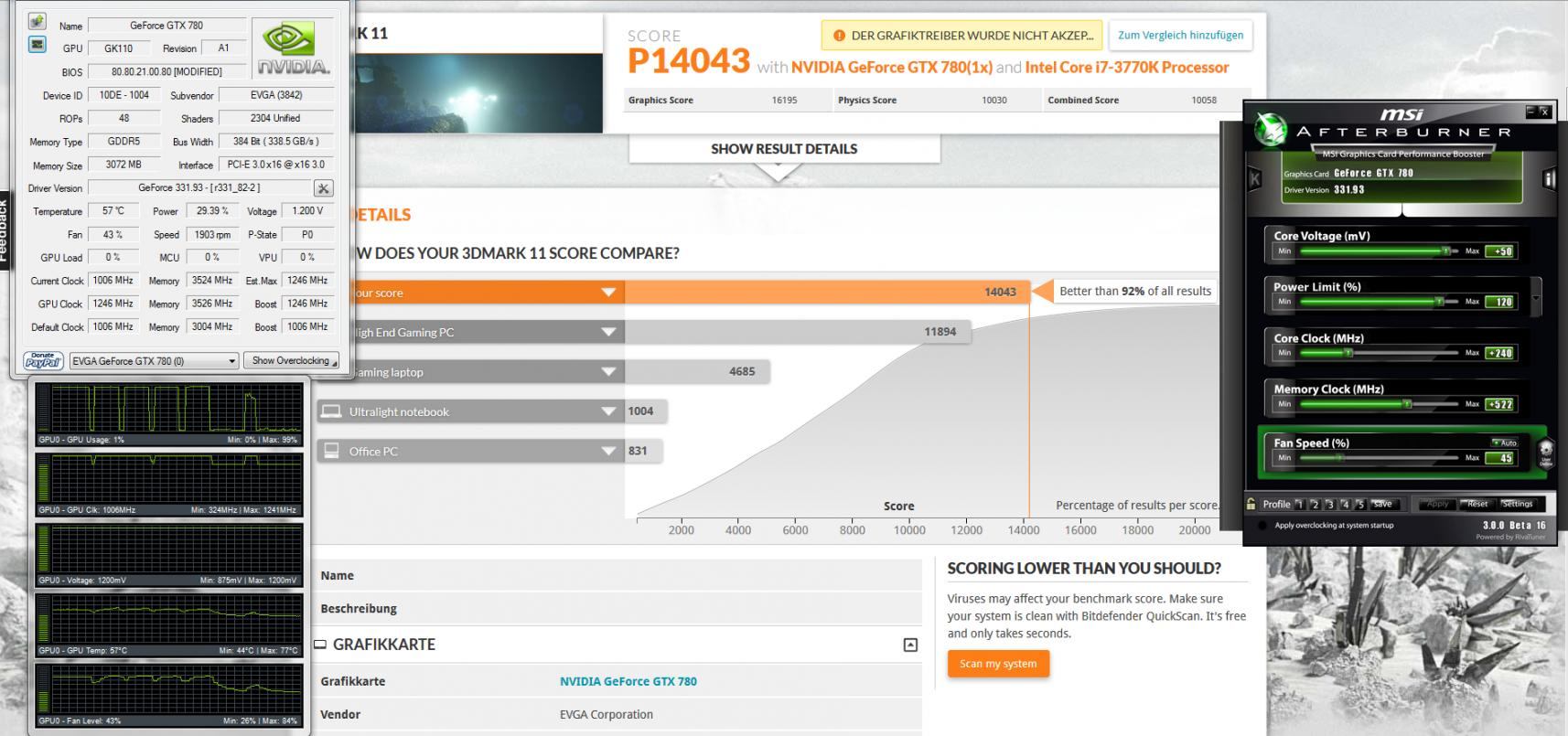Expand the Office PC row arrow

(x=608, y=451)
